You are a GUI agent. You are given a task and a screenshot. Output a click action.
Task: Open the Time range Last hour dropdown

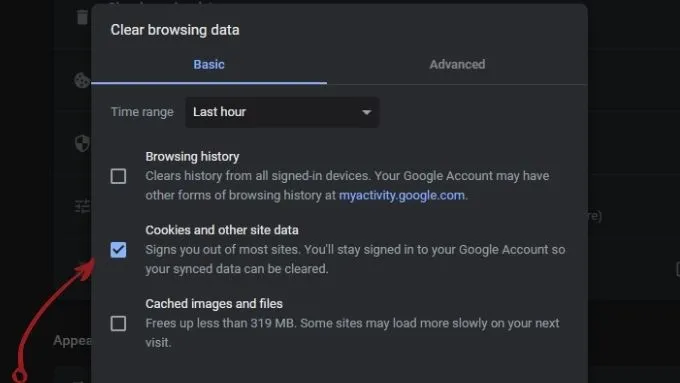pyautogui.click(x=282, y=112)
